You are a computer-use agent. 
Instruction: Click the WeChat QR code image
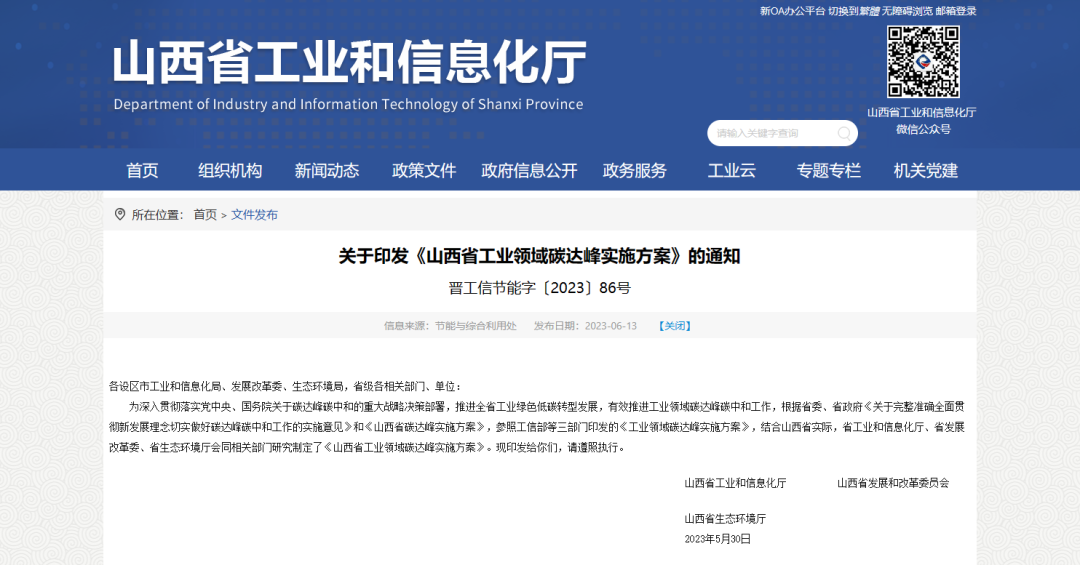pyautogui.click(x=922, y=62)
